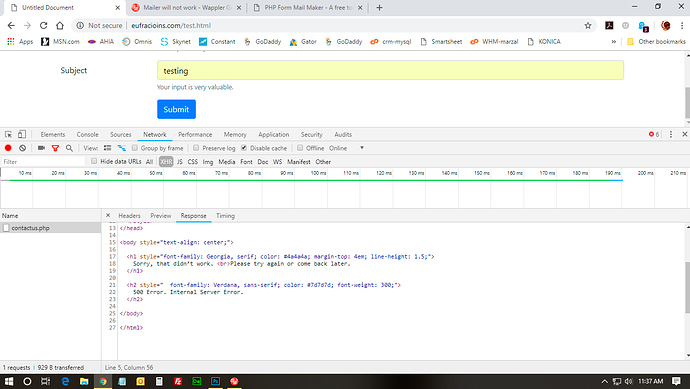Image resolution: width=690 pixels, height=389 pixels.
Task: Clear the network log with the clear icon
Action: [22, 148]
